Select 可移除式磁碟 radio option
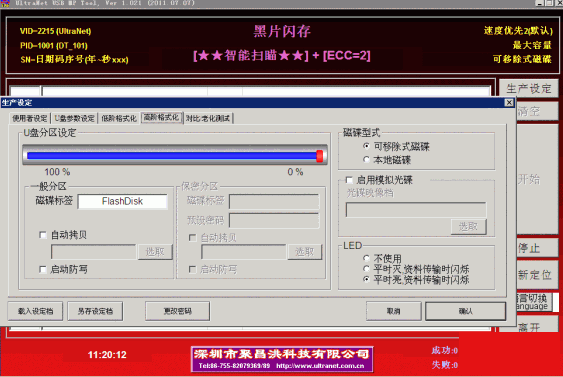 tap(366, 146)
